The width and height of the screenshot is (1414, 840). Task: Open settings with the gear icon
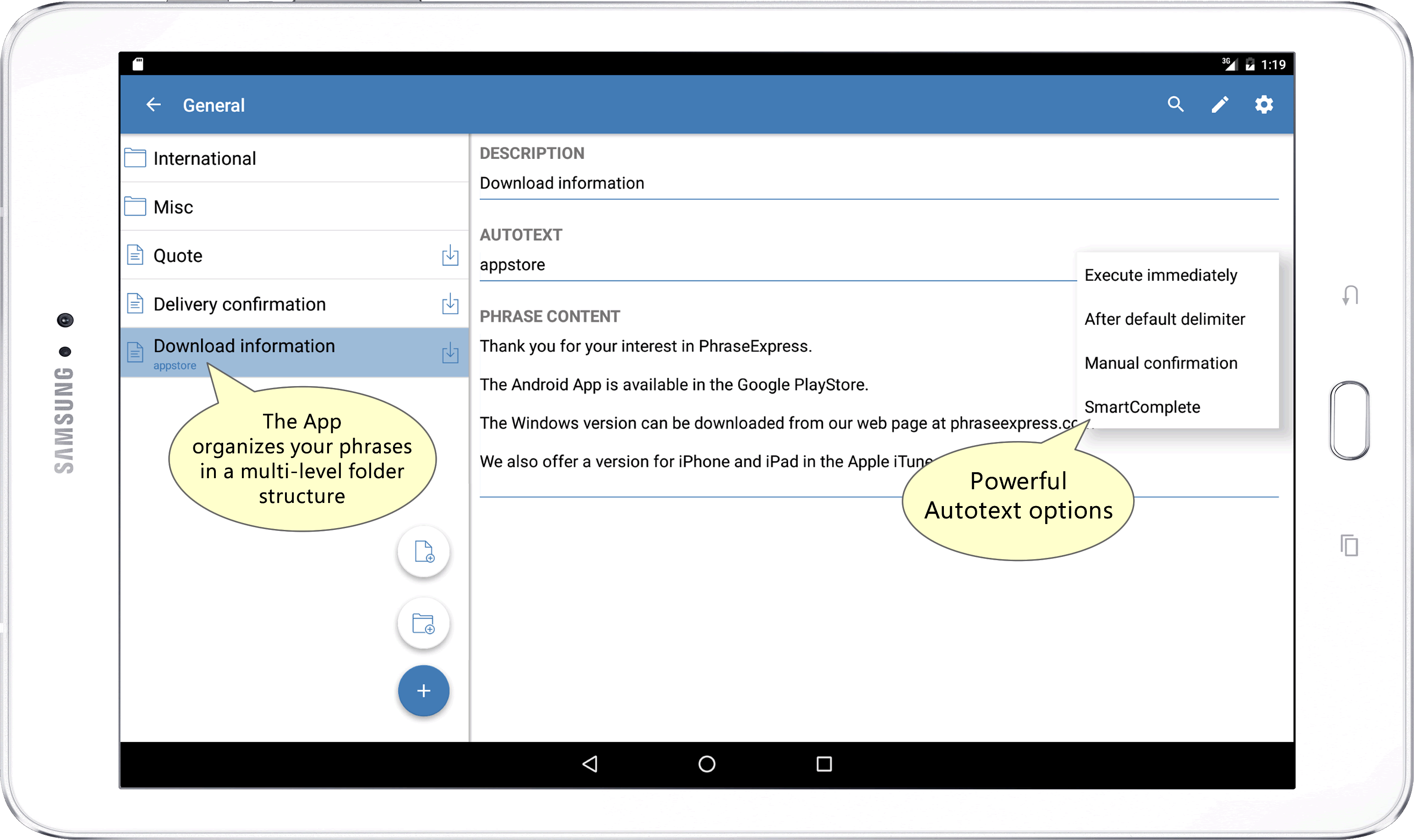point(1263,105)
